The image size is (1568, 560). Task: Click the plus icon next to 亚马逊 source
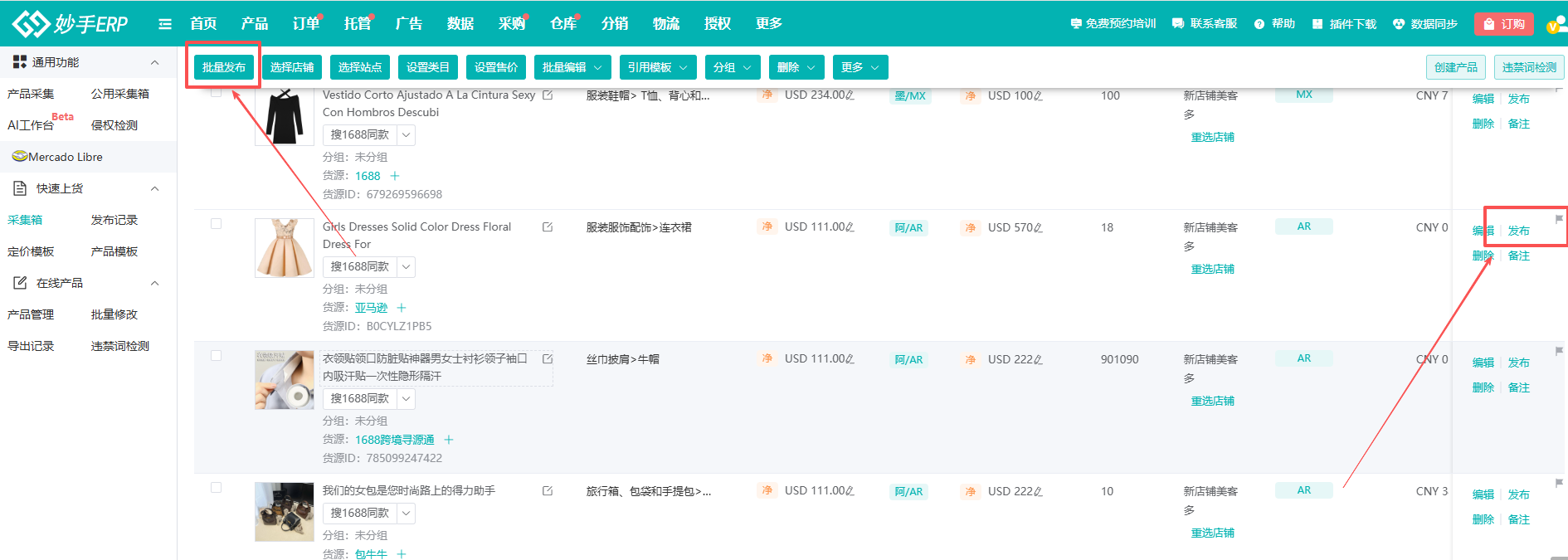click(x=402, y=308)
